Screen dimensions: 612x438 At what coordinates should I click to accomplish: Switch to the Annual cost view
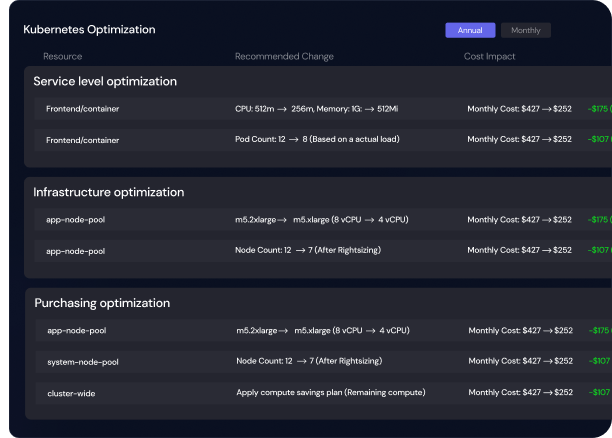click(x=470, y=30)
